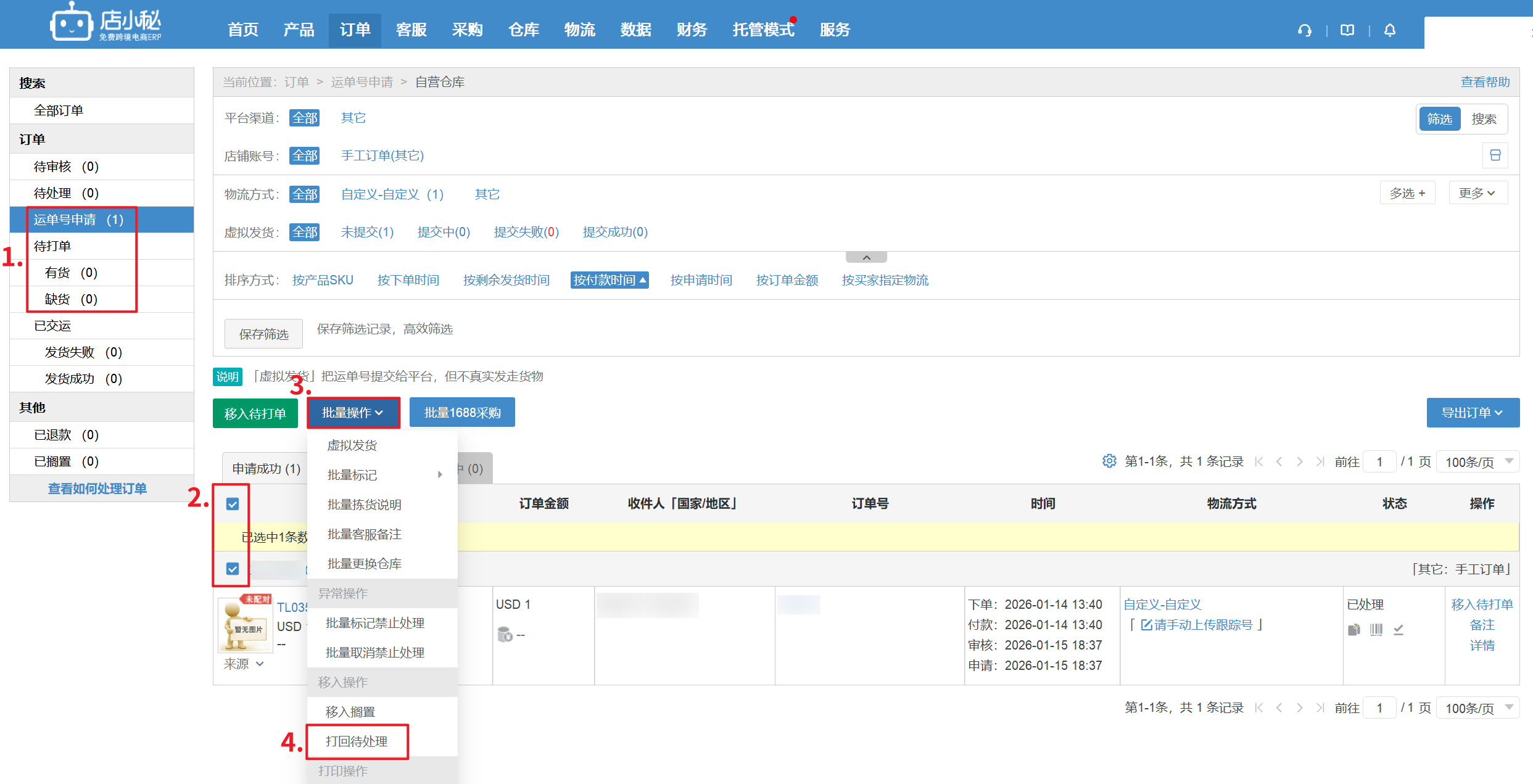Image resolution: width=1533 pixels, height=784 pixels.
Task: Switch to the 搜索 toggle option
Action: click(1484, 119)
